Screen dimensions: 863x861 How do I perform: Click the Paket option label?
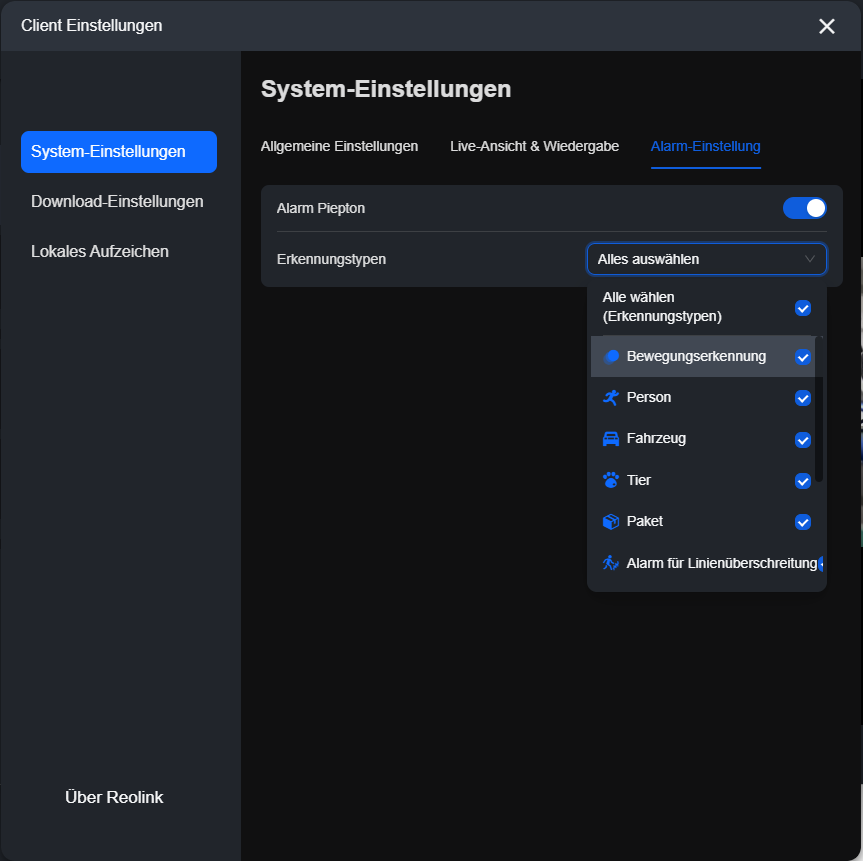644,521
